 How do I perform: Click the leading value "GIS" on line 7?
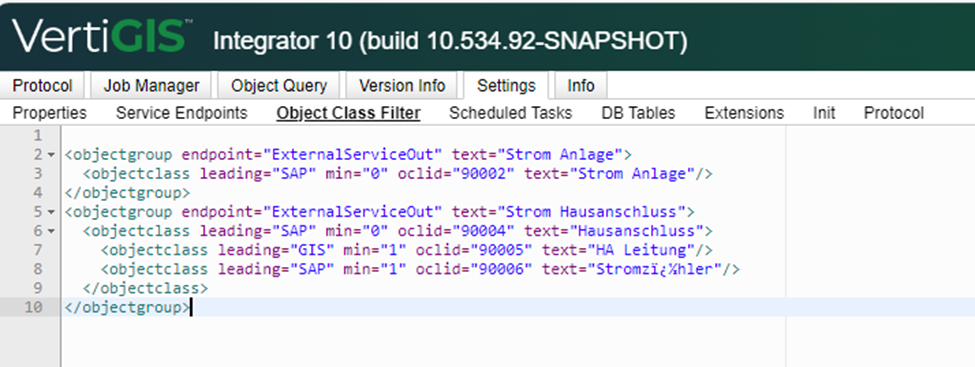[x=313, y=250]
